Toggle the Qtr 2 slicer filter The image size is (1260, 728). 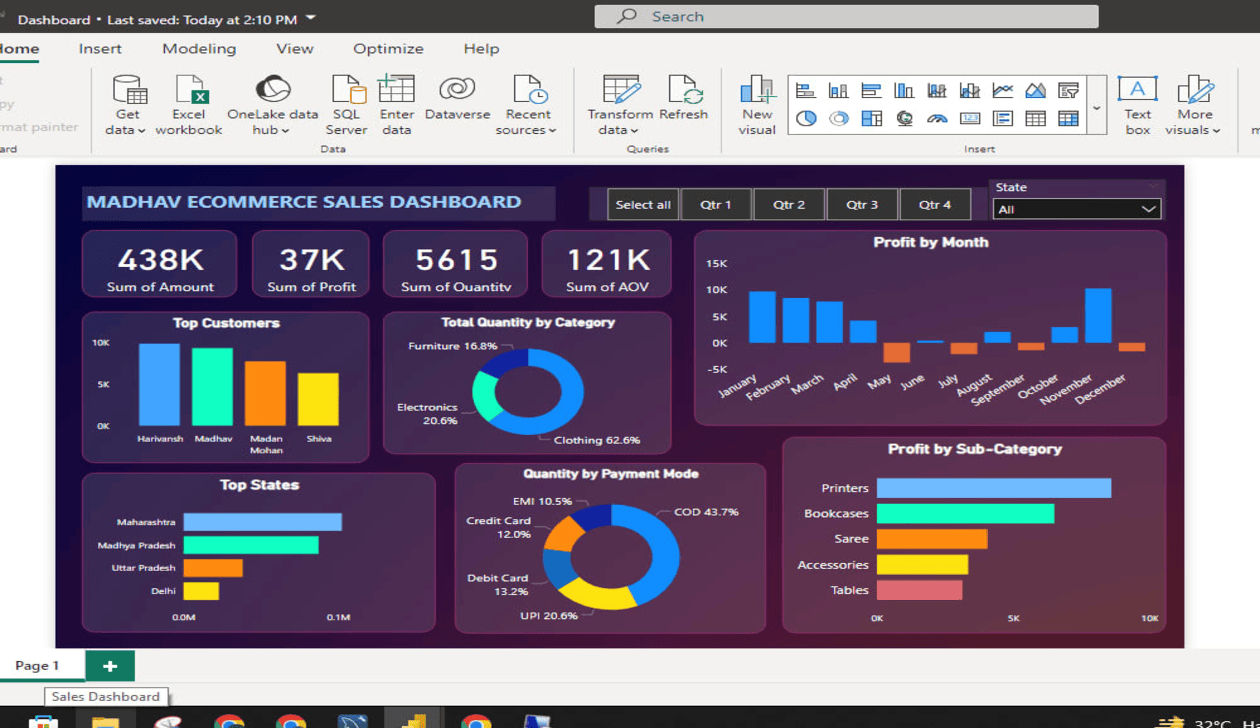(789, 204)
